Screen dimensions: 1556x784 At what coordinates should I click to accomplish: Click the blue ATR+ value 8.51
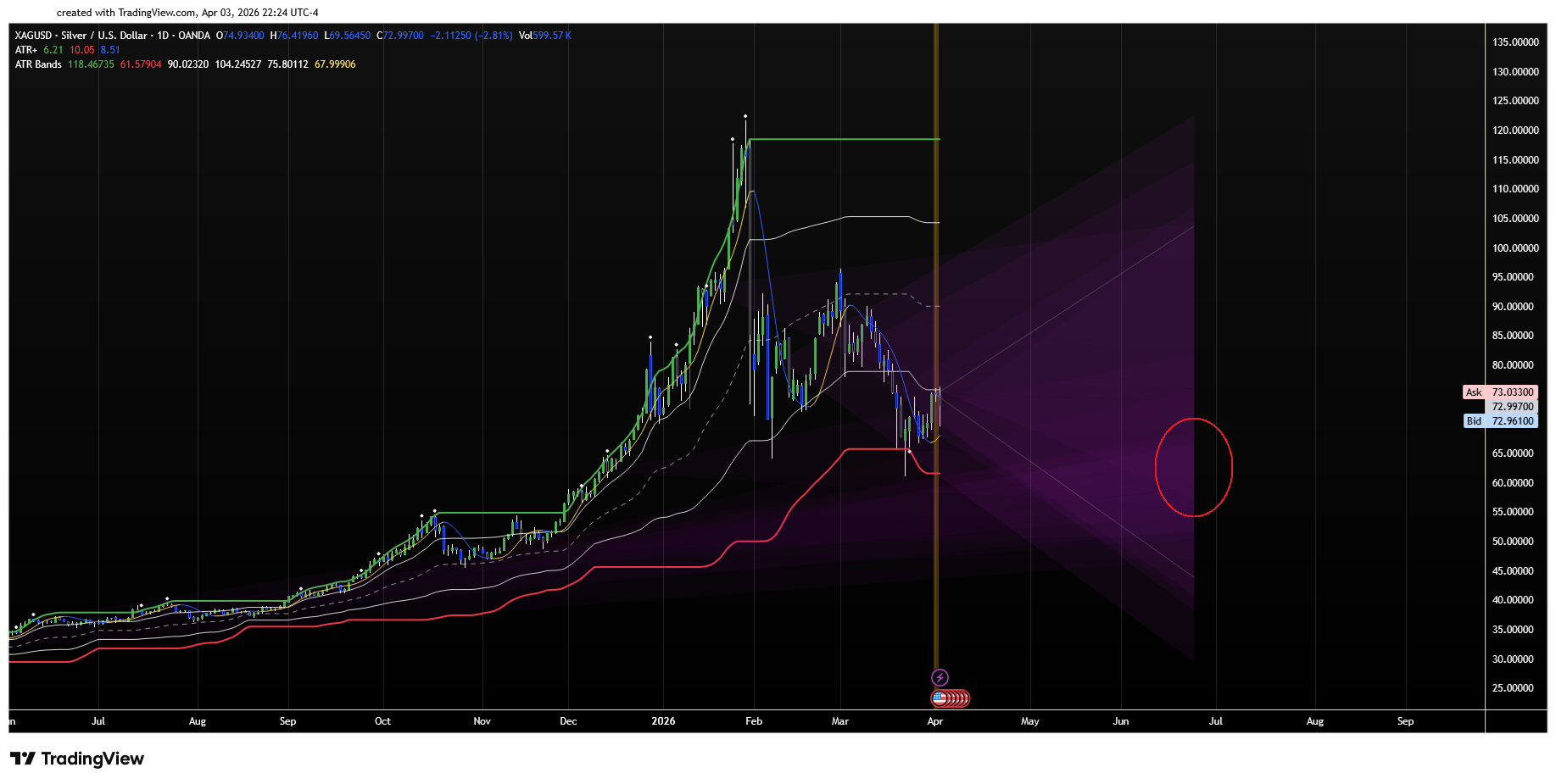point(110,50)
